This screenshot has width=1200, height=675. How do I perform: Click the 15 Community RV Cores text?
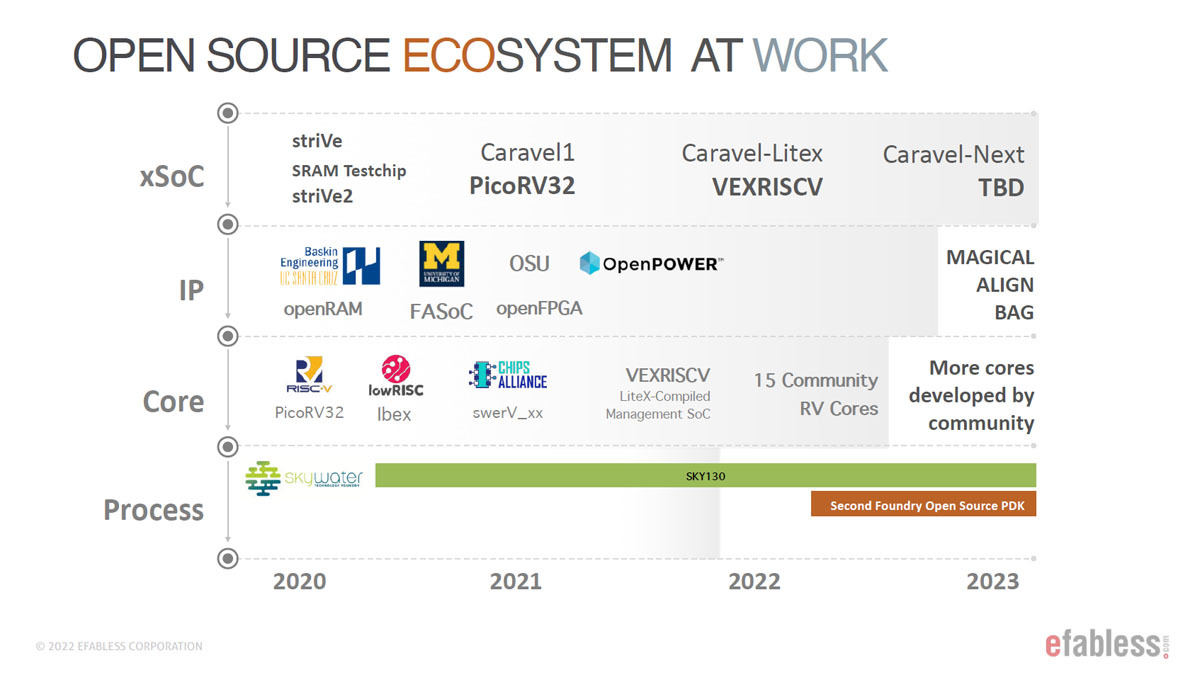coord(816,394)
